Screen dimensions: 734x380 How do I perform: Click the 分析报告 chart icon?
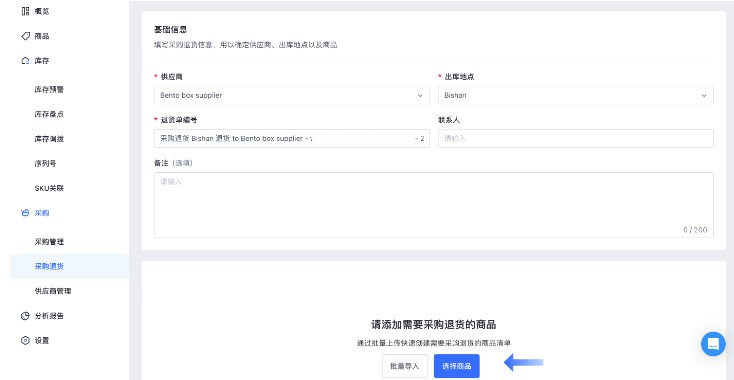click(25, 316)
